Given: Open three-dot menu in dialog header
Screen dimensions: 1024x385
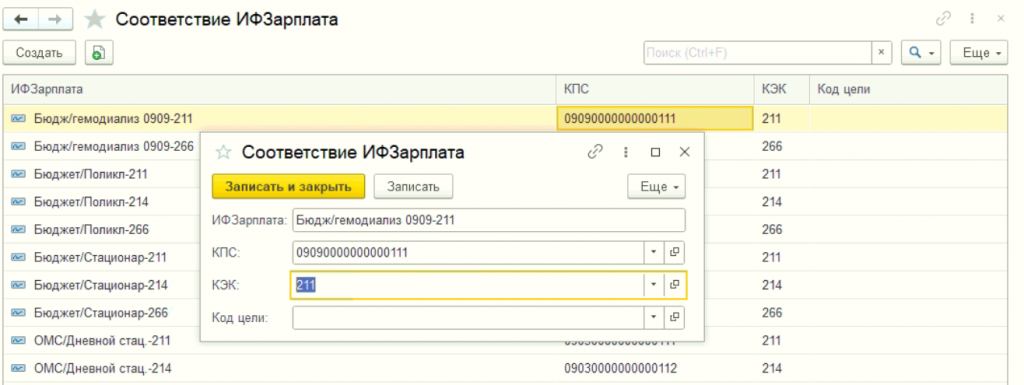Looking at the screenshot, I should 626,152.
